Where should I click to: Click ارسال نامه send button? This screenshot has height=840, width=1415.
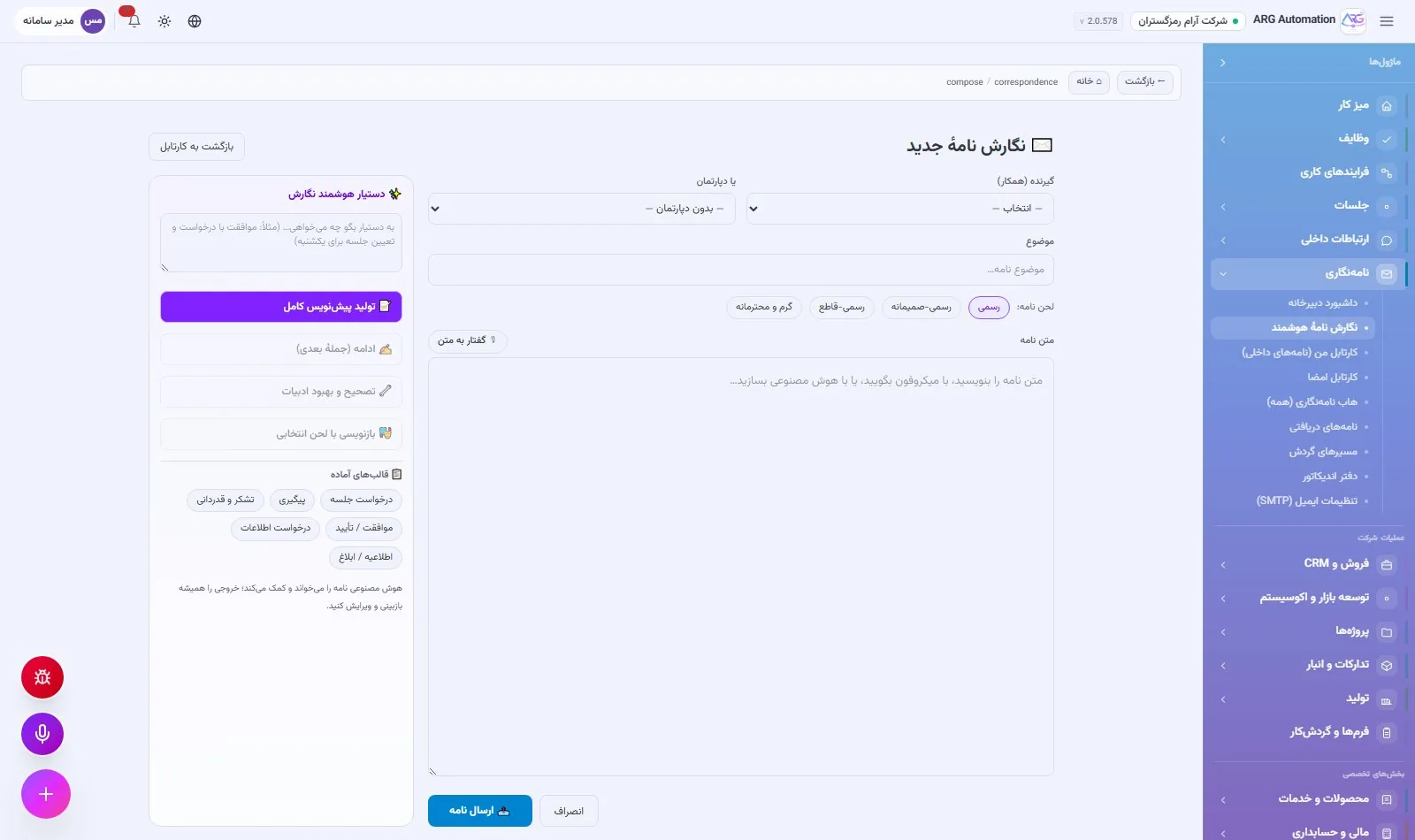click(480, 811)
